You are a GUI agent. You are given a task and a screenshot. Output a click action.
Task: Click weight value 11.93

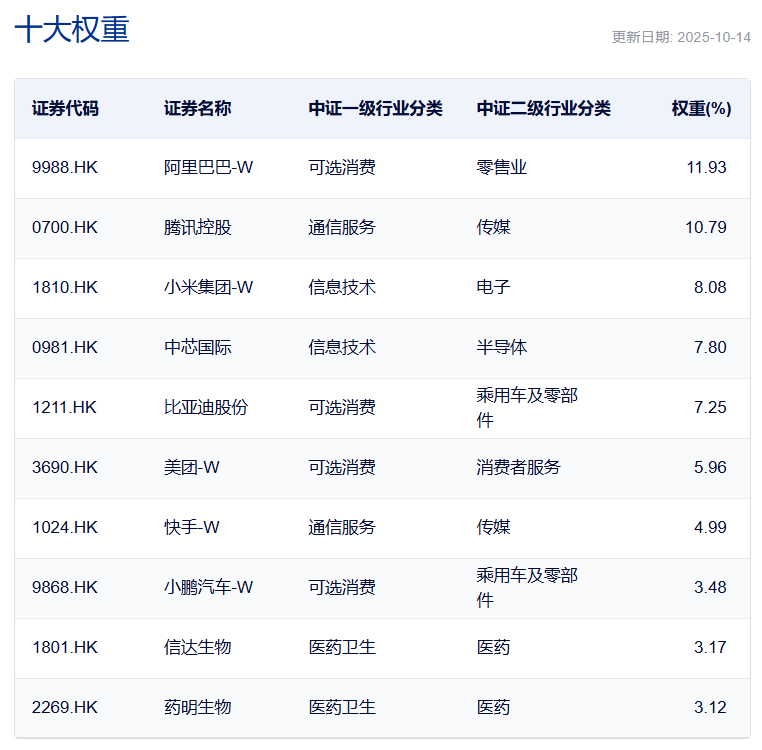(706, 168)
